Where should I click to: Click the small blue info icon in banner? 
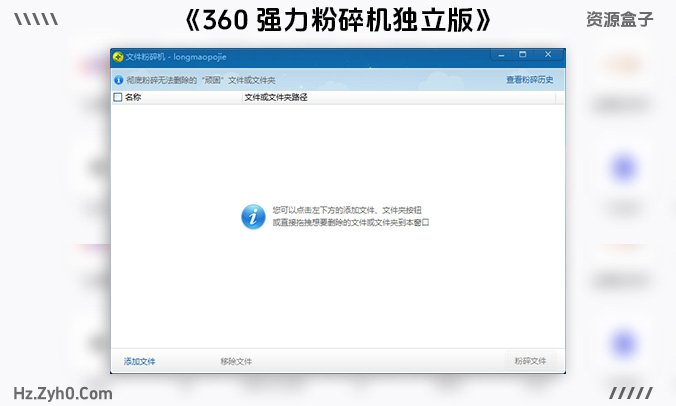click(x=119, y=80)
